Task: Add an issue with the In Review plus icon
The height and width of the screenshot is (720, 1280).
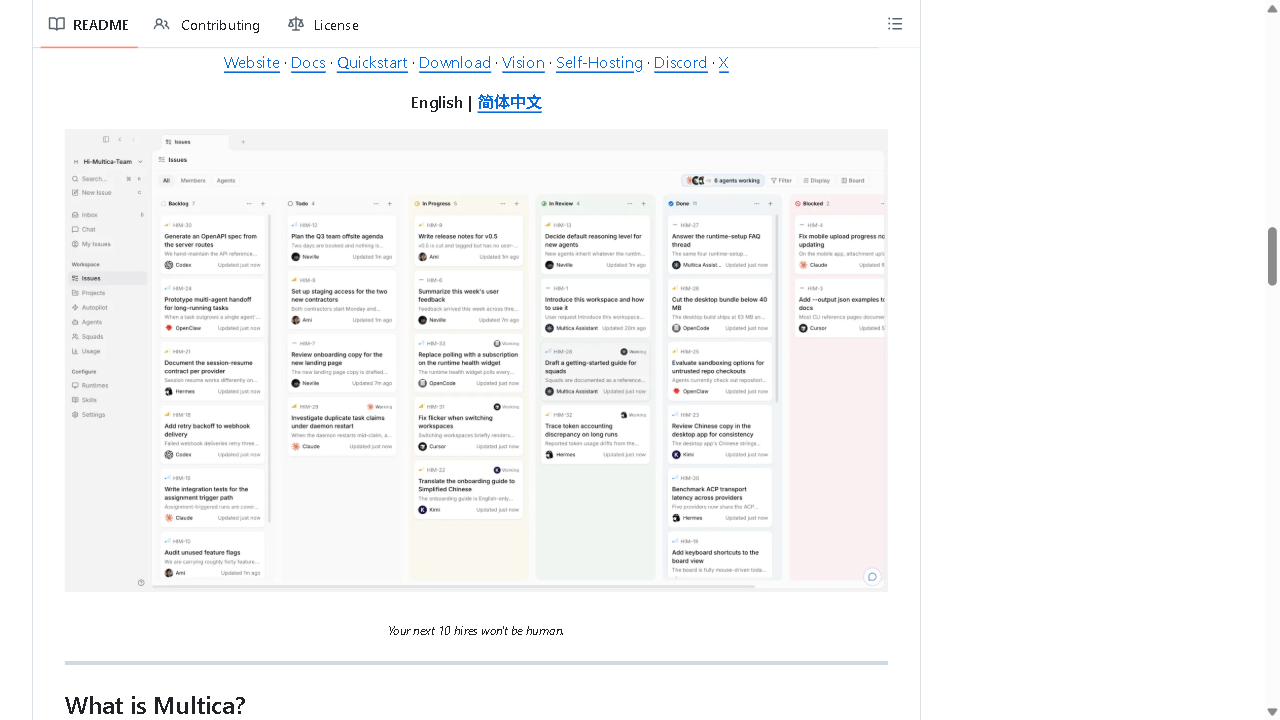Action: (x=643, y=204)
